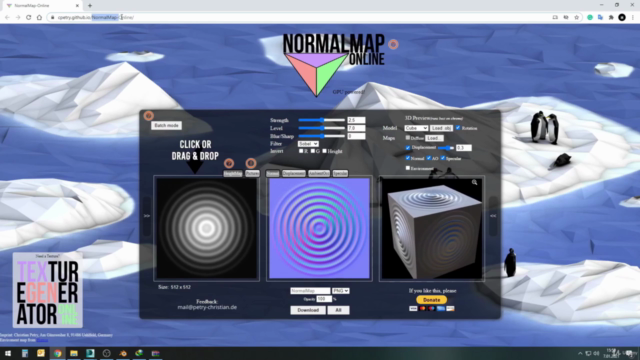Select the Normal map tab

click(273, 173)
